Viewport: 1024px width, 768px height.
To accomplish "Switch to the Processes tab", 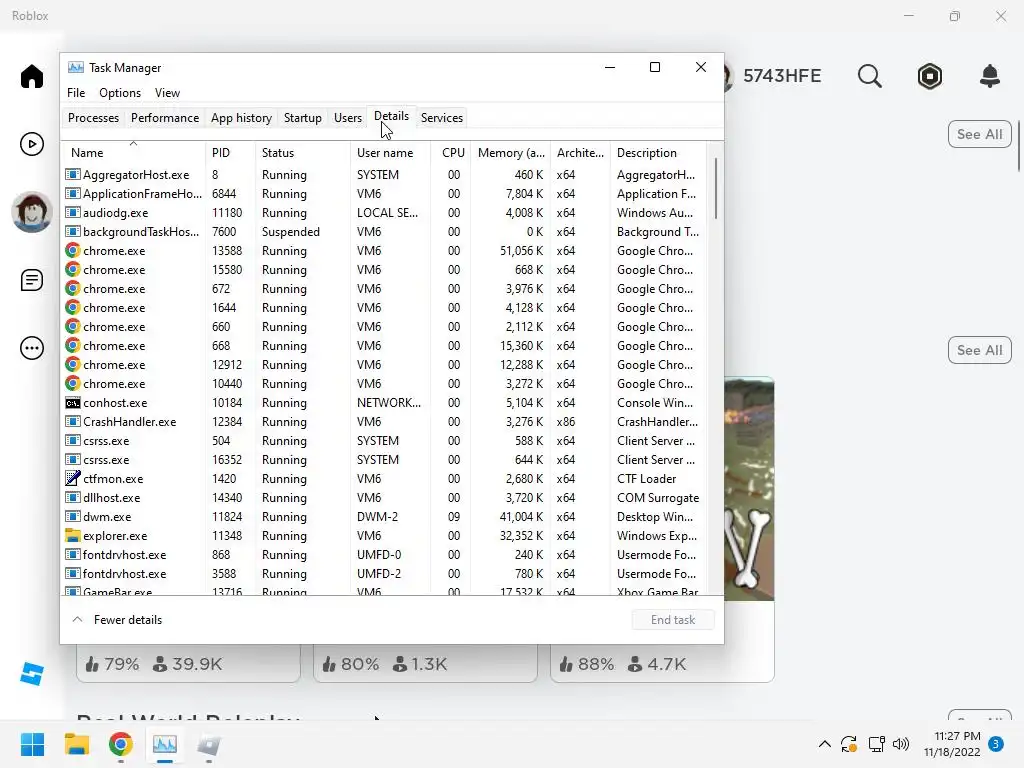I will (93, 118).
